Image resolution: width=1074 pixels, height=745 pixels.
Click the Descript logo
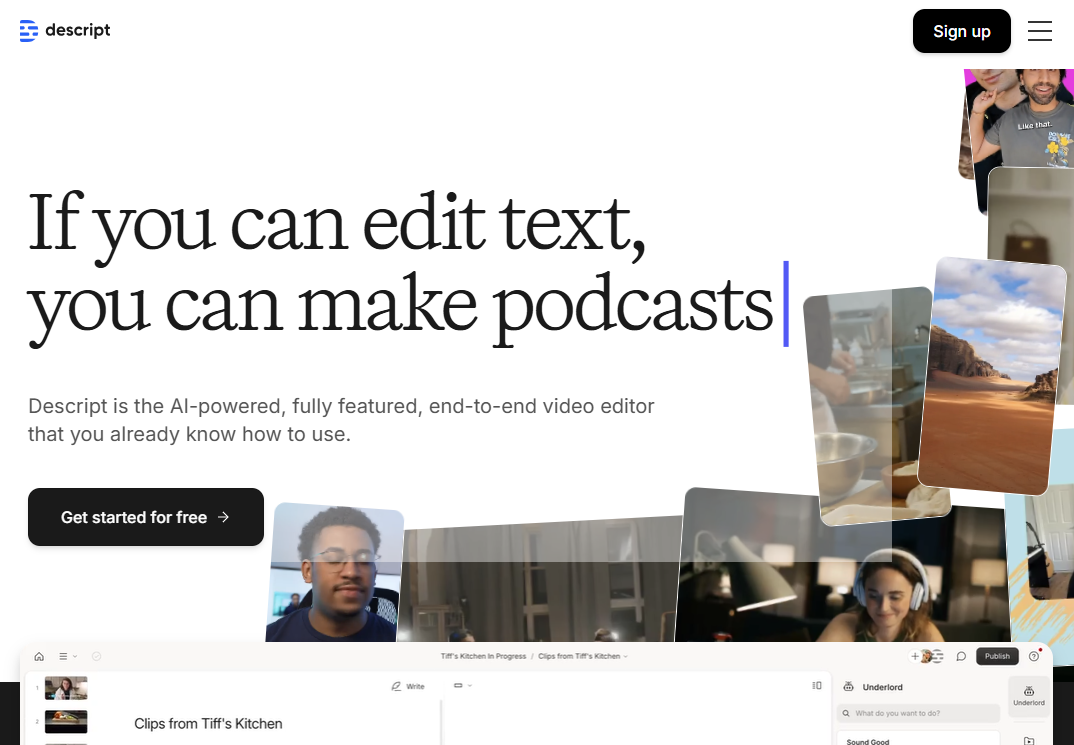tap(65, 31)
